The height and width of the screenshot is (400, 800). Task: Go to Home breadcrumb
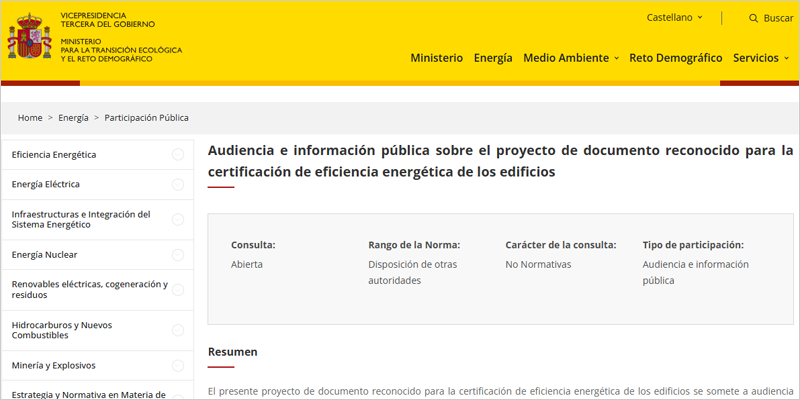coord(30,118)
